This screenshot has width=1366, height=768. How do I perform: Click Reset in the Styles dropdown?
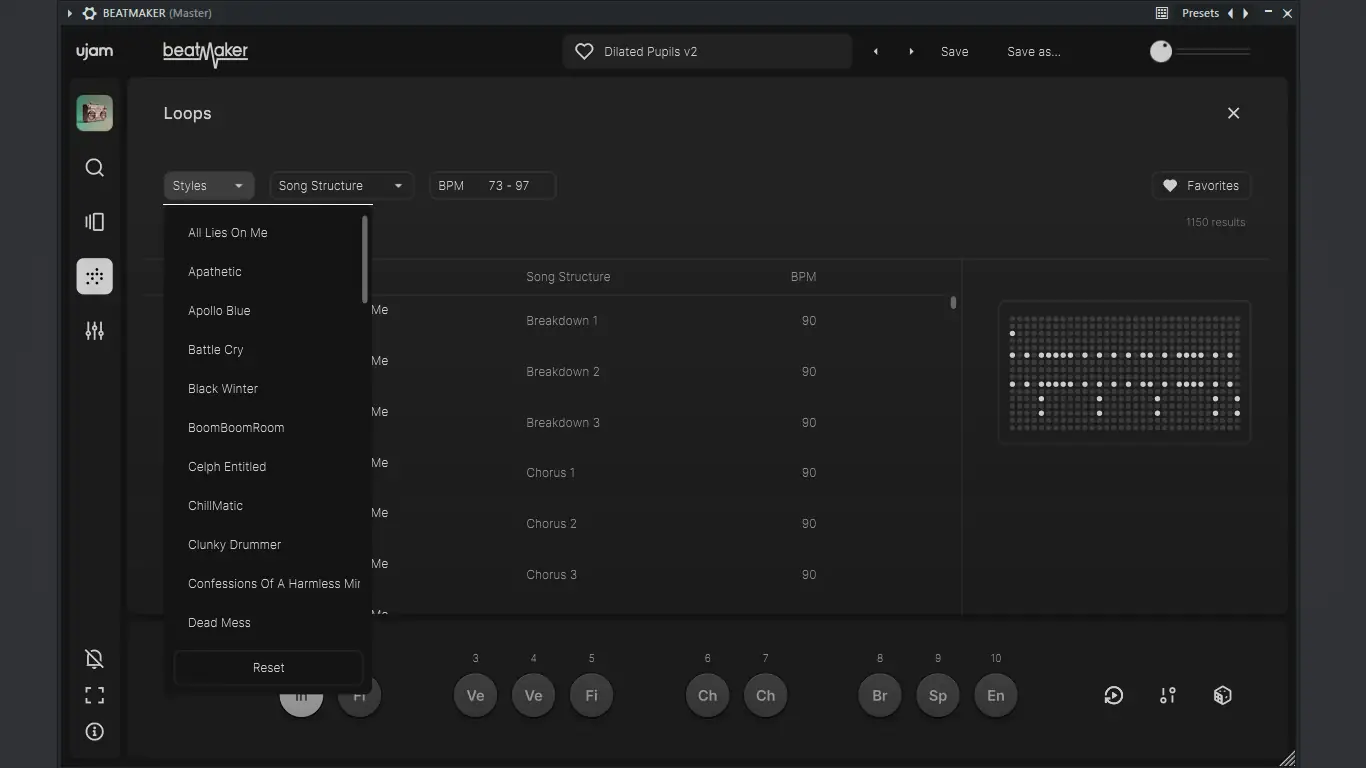(x=268, y=668)
